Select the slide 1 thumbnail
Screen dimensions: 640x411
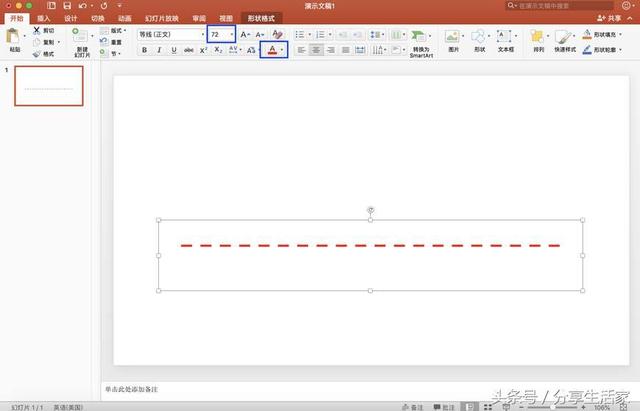(48, 87)
